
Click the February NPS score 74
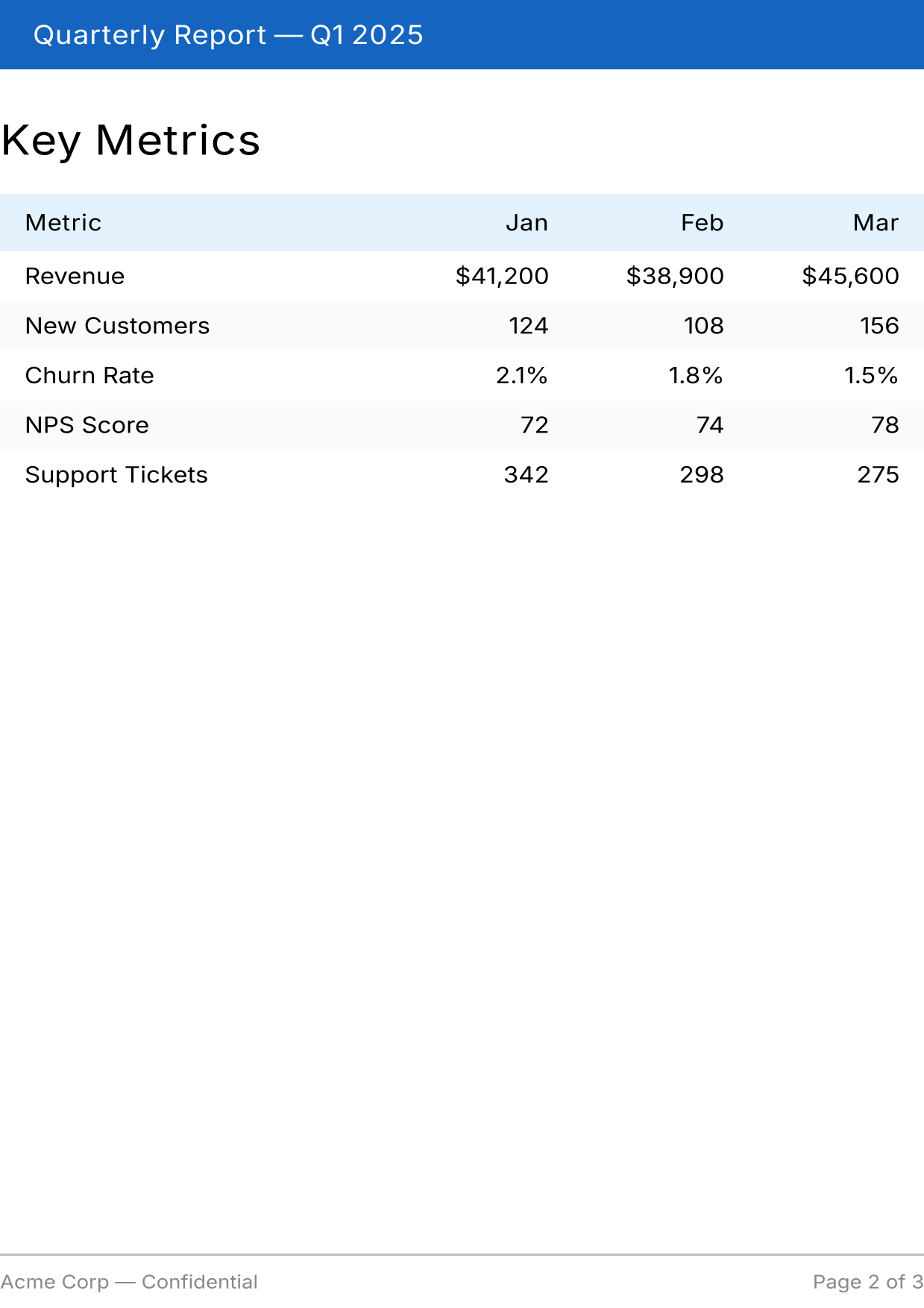[x=710, y=425]
